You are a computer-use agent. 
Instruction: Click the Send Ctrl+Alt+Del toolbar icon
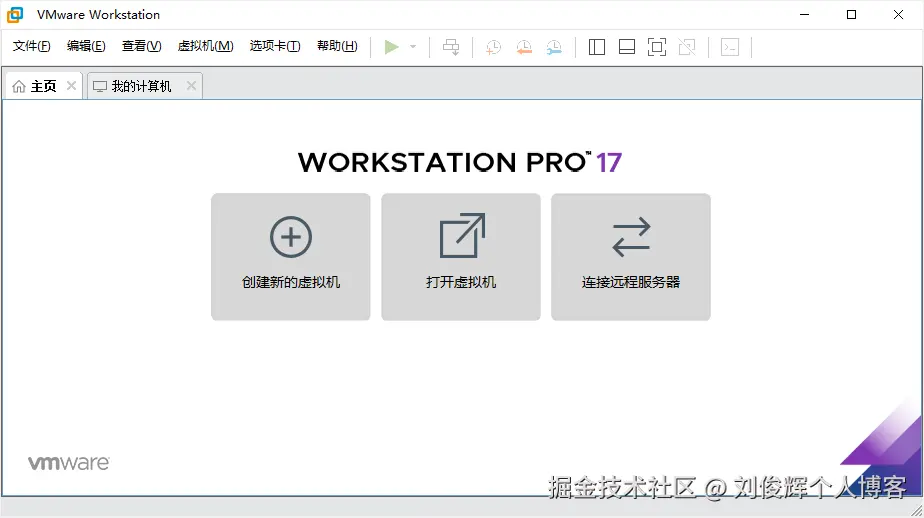point(451,47)
